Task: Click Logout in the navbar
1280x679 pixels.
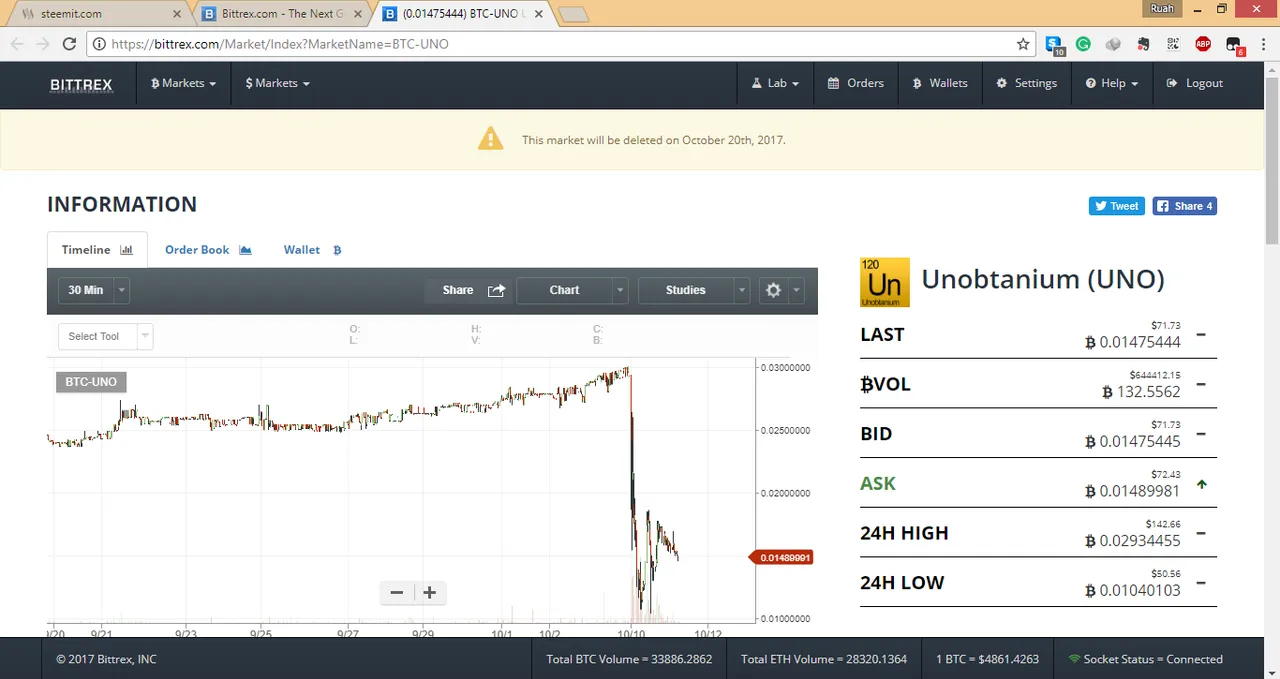Action: tap(1195, 84)
